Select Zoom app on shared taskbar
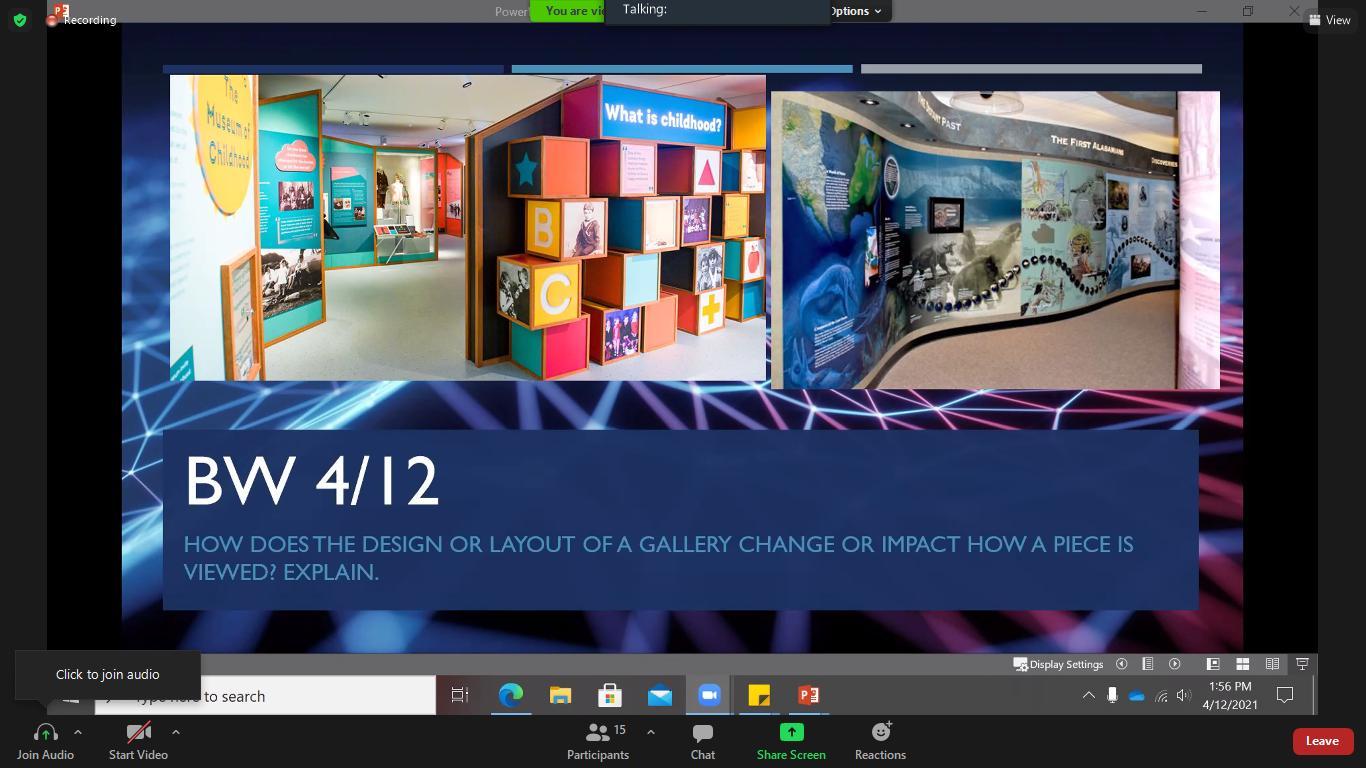The image size is (1366, 768). click(x=709, y=695)
